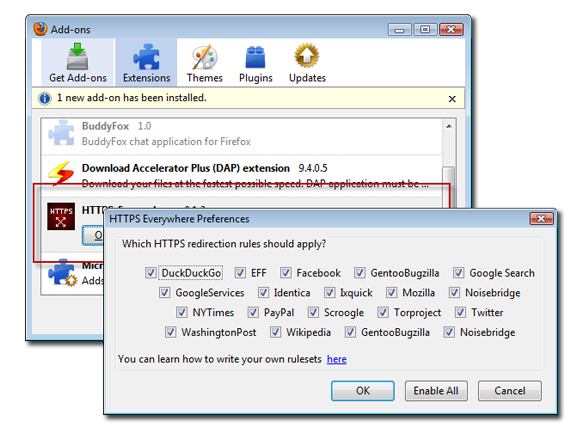This screenshot has width=586, height=435.
Task: Switch to the Extensions tab label
Action: (146, 78)
